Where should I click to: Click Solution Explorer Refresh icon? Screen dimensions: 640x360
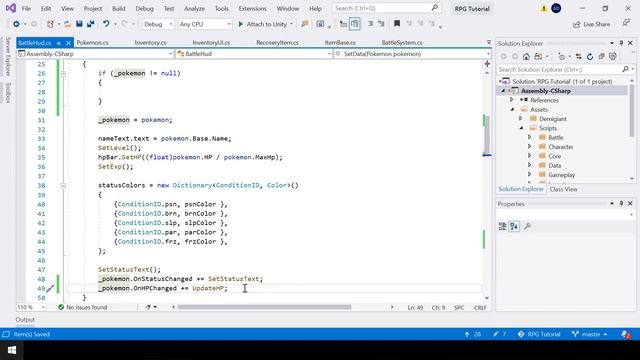pyautogui.click(x=590, y=57)
